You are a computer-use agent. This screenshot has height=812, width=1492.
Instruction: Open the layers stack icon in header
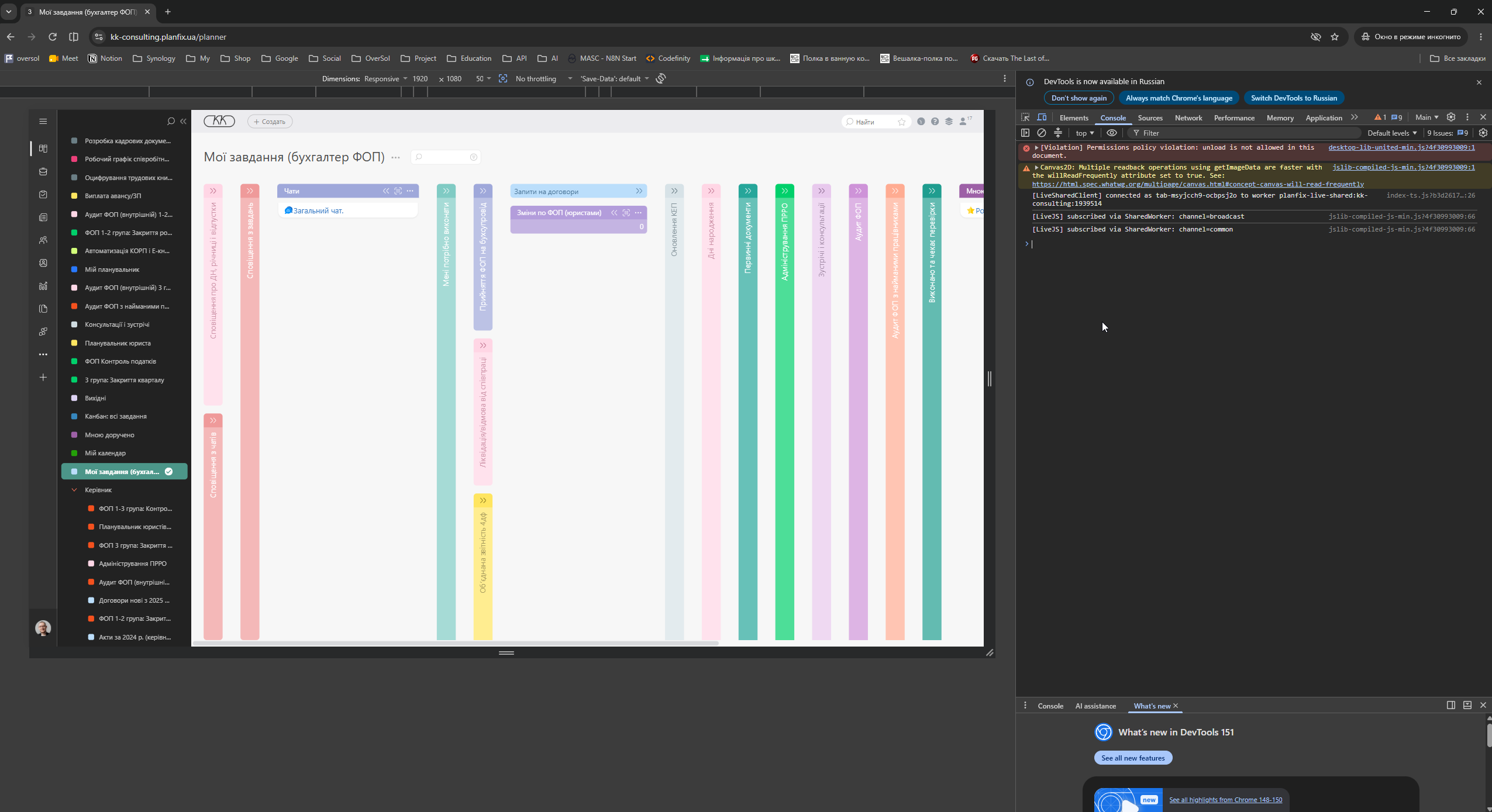949,122
